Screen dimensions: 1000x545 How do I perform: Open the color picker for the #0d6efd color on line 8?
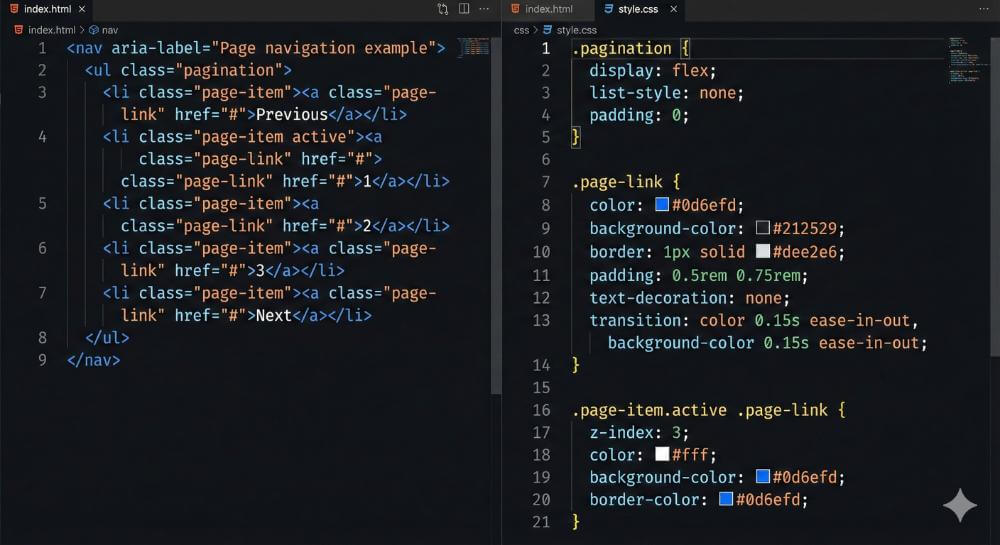(662, 204)
